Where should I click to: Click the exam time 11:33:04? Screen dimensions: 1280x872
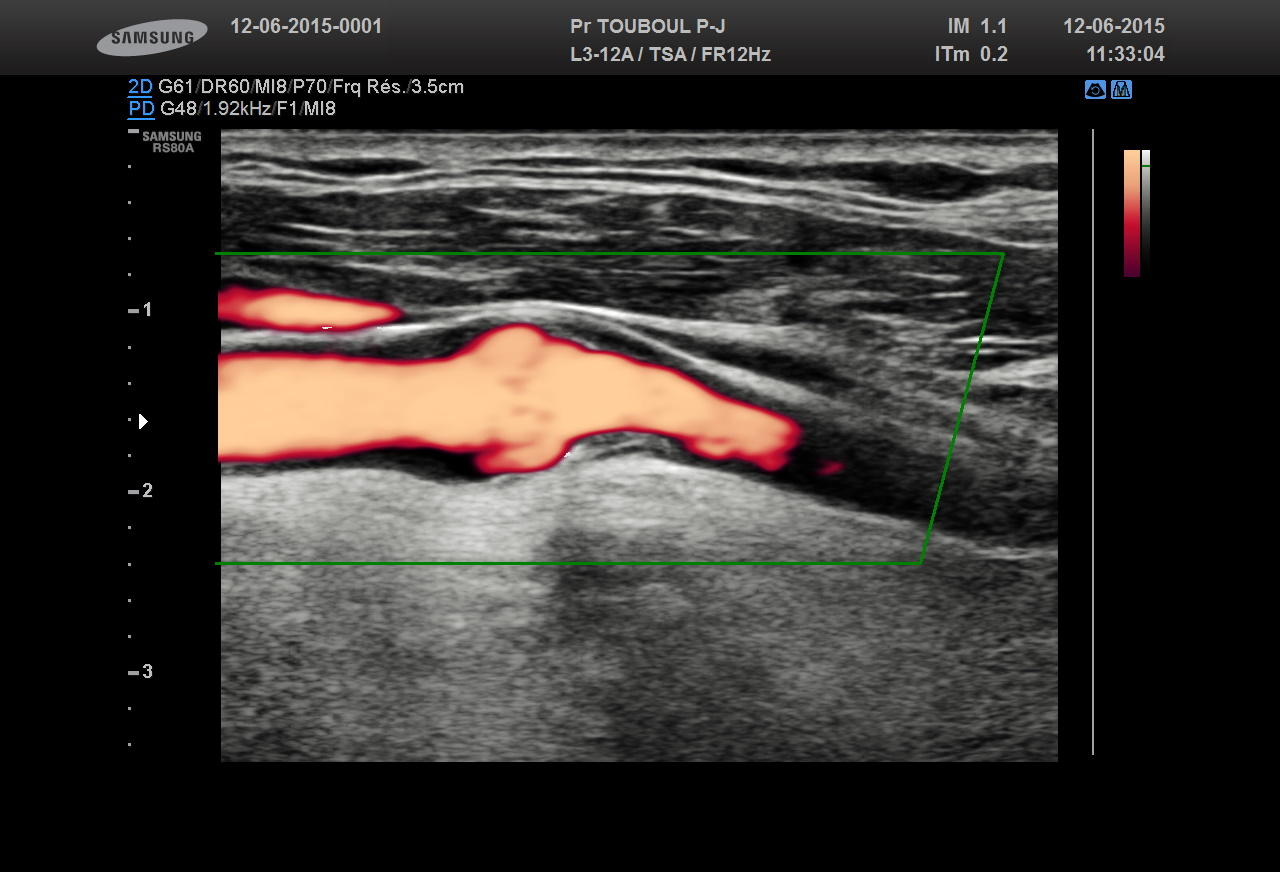point(1125,55)
